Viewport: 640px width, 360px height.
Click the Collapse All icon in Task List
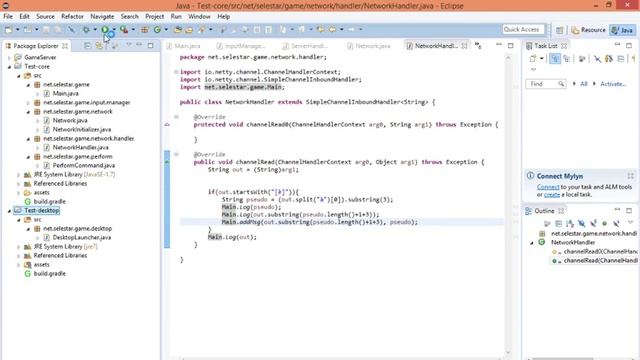tap(621, 59)
